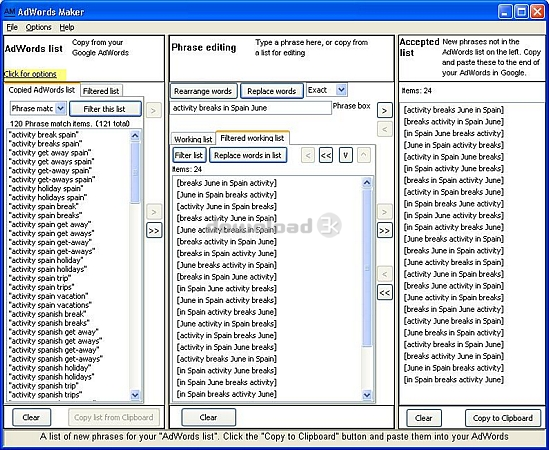Click the working list scrollbar down arrow
This screenshot has width=549, height=450.
[367, 395]
